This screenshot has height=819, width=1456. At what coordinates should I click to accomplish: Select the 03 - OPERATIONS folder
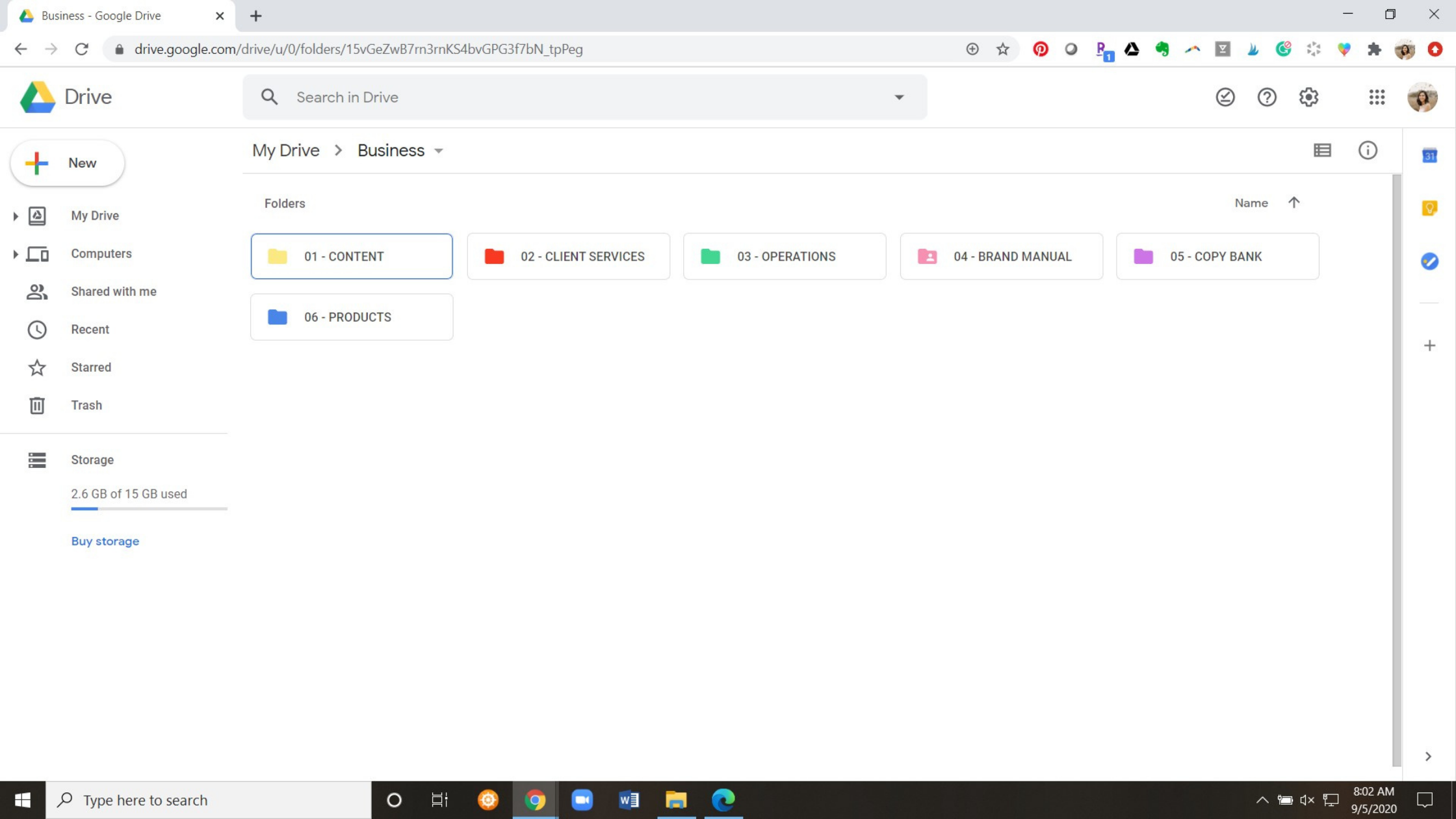click(785, 256)
